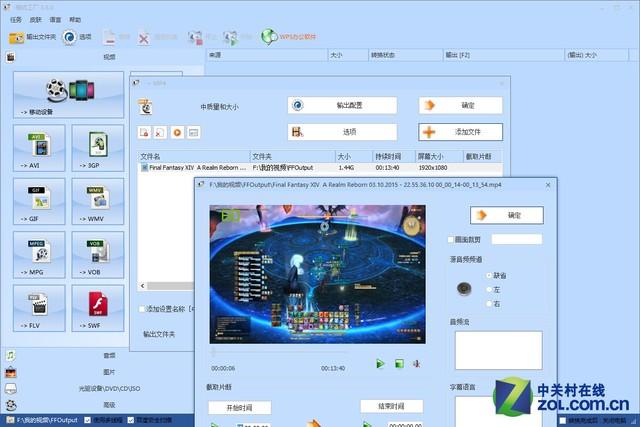
Task: Click the file info icon in MP4 dialog
Action: tap(193, 133)
